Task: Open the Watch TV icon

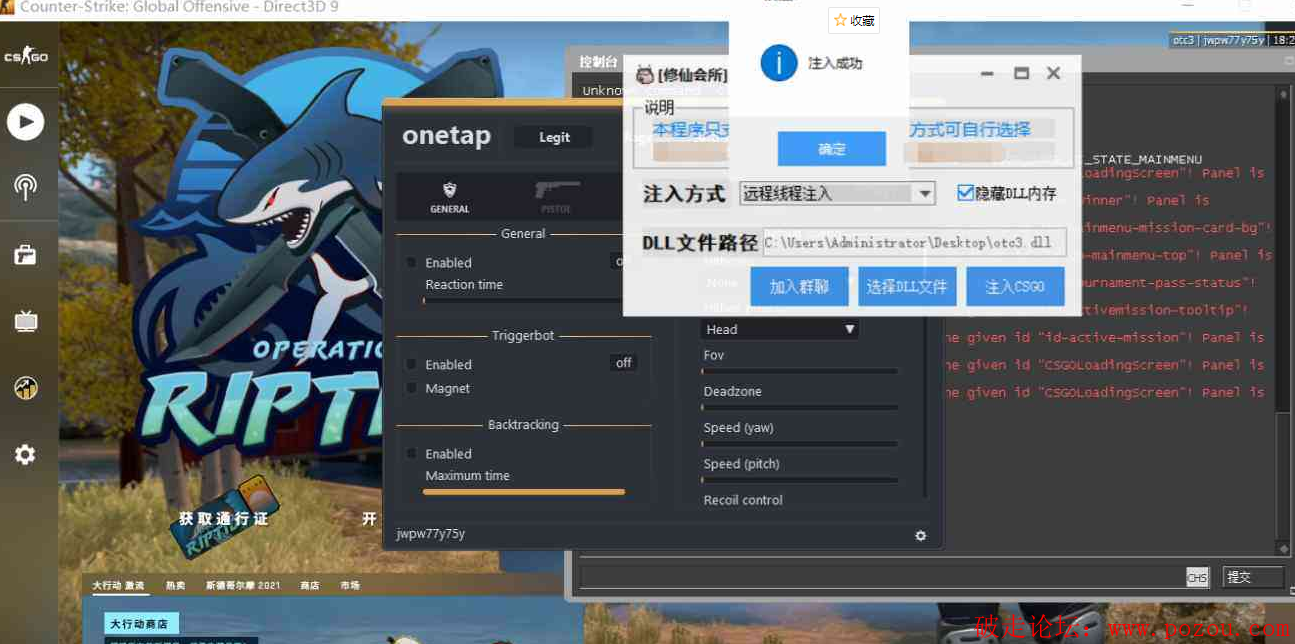Action: click(x=26, y=321)
